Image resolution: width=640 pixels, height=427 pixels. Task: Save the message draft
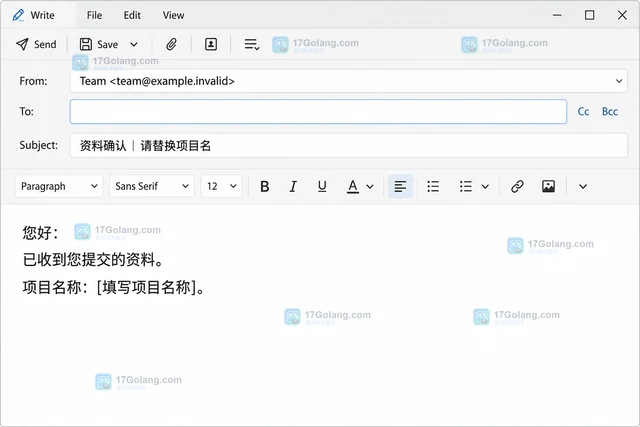click(x=99, y=44)
